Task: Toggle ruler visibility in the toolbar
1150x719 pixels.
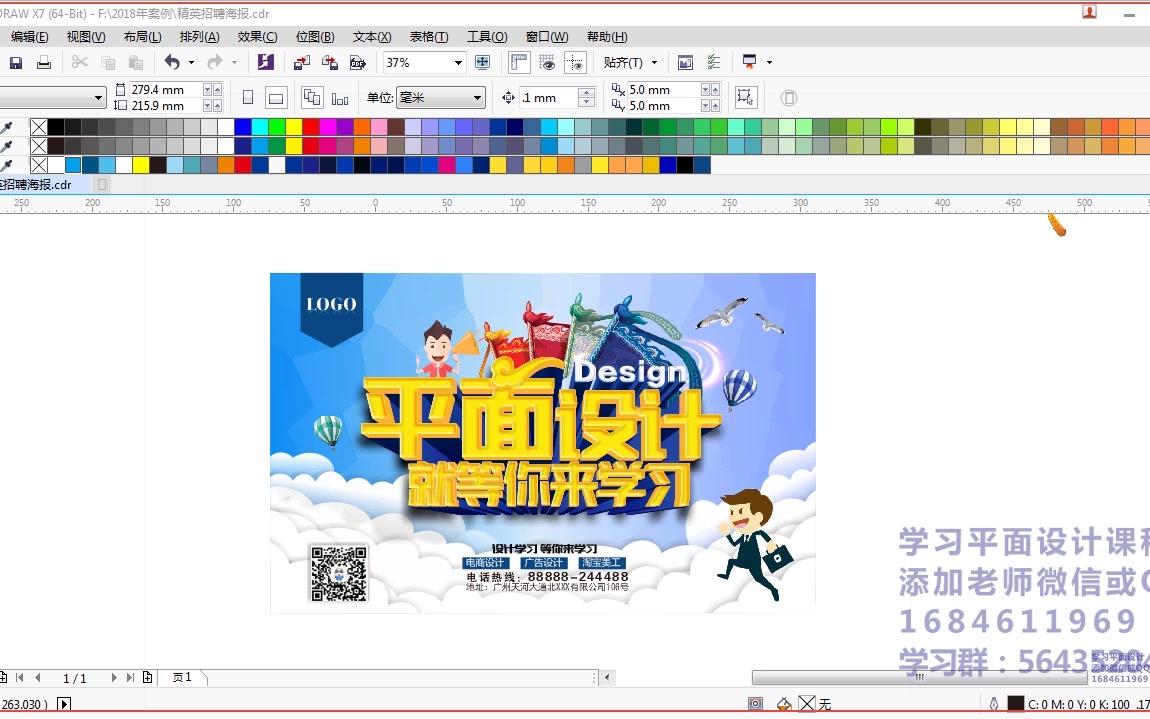Action: [x=517, y=62]
